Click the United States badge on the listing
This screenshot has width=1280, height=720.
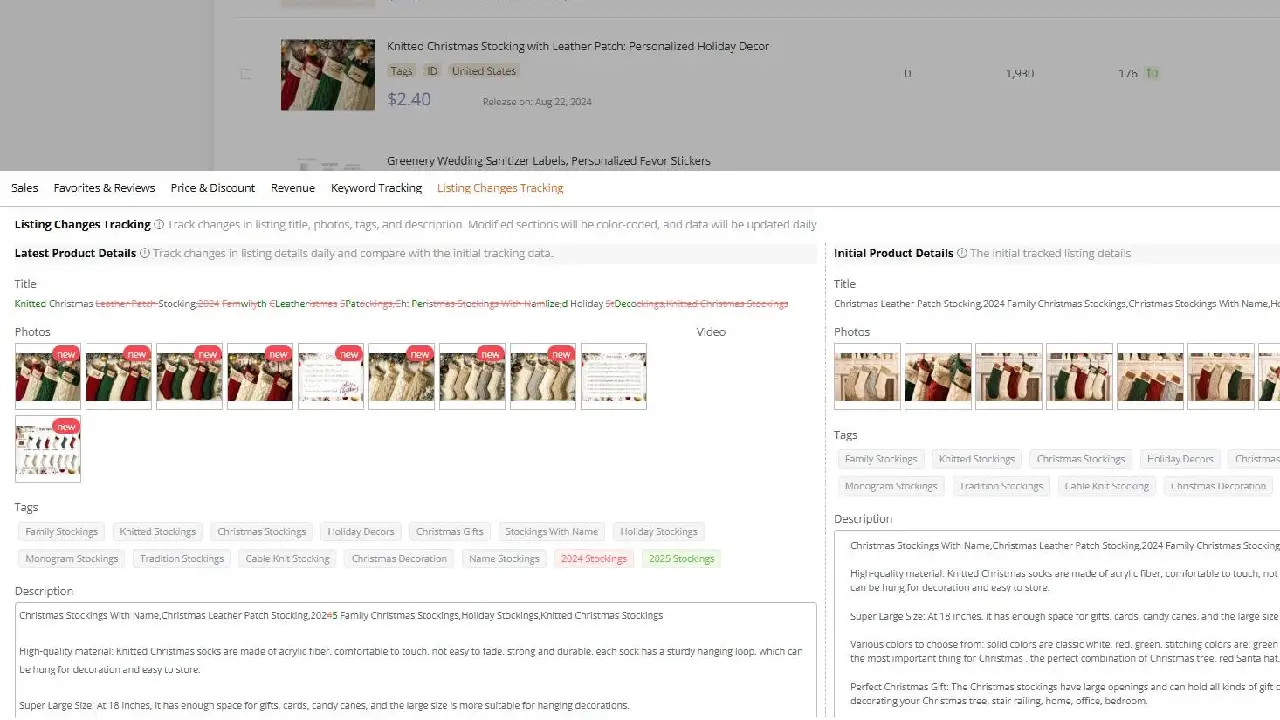pos(483,71)
